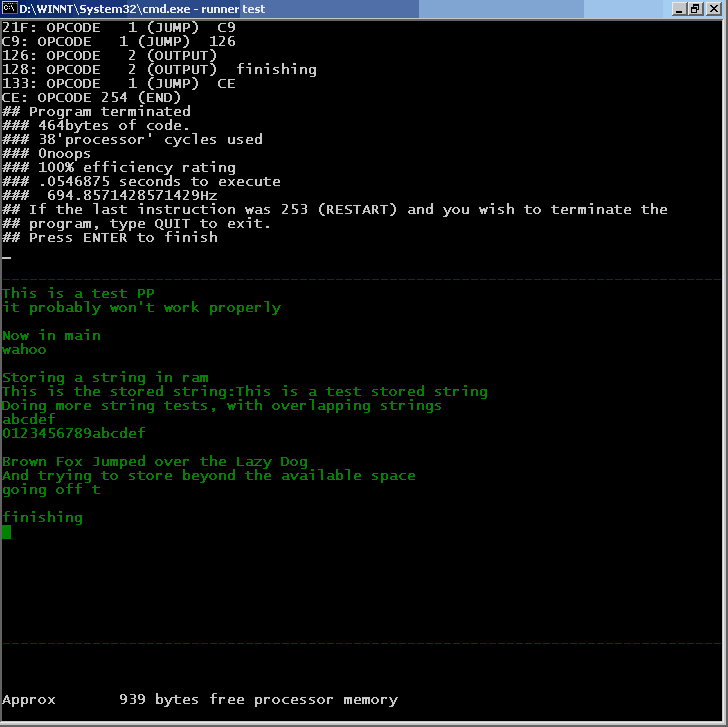728x727 pixels.
Task: Click the '939 bytes free processor memory' status line
Action: click(258, 700)
